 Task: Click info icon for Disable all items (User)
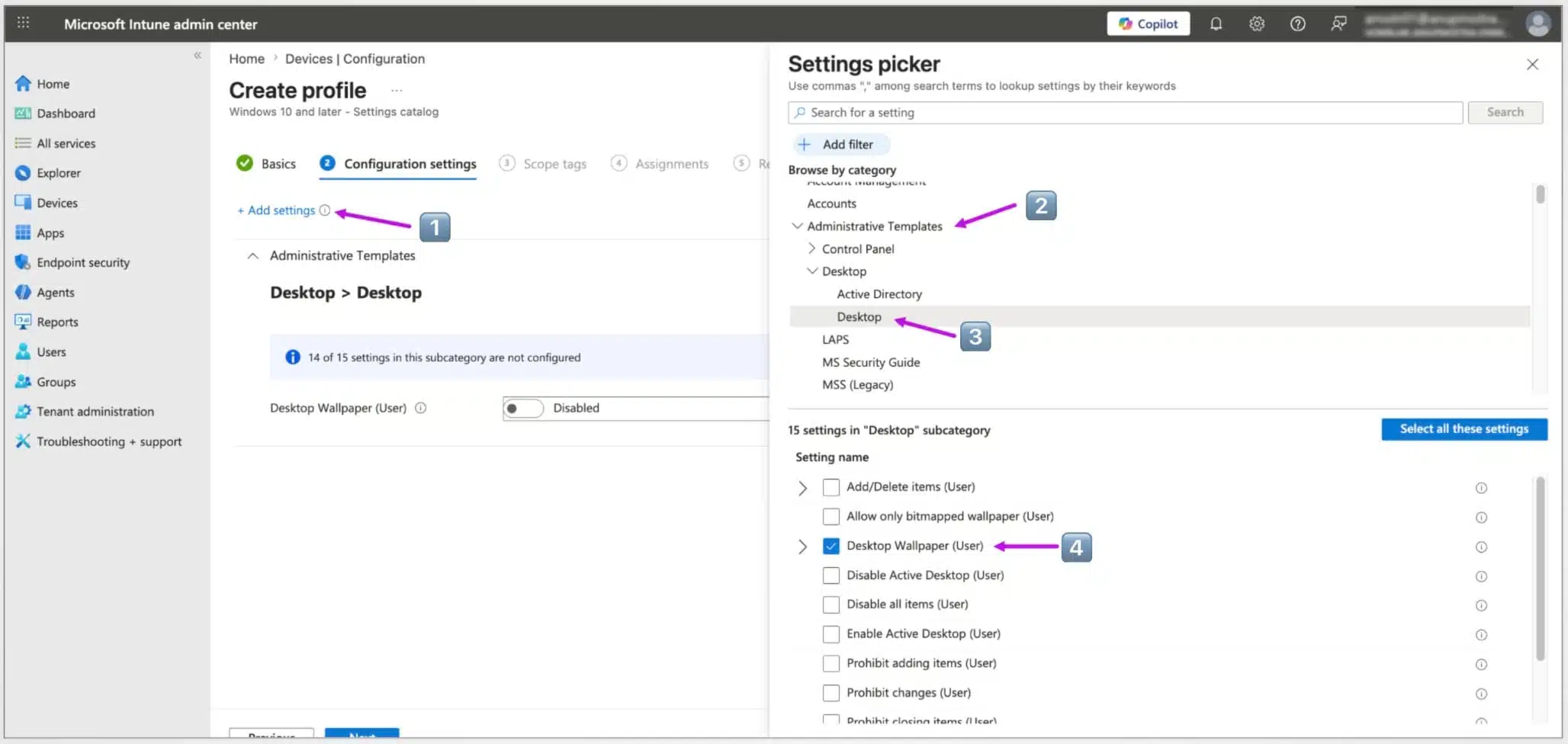point(1481,605)
